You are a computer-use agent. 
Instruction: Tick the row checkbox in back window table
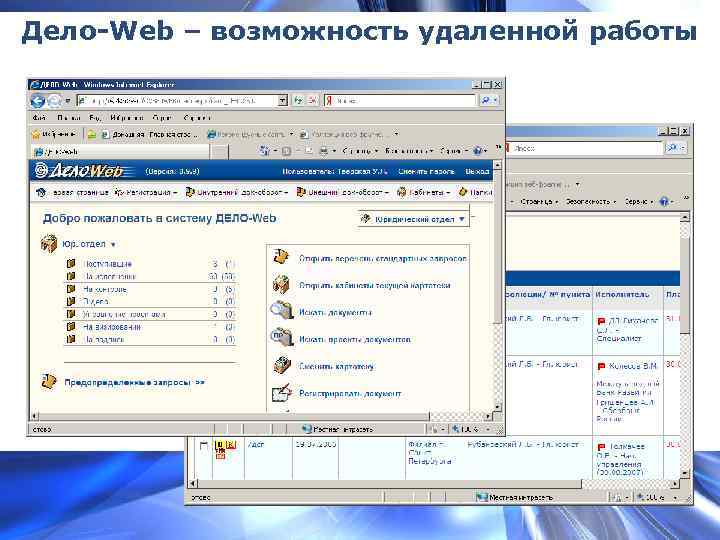coord(203,445)
